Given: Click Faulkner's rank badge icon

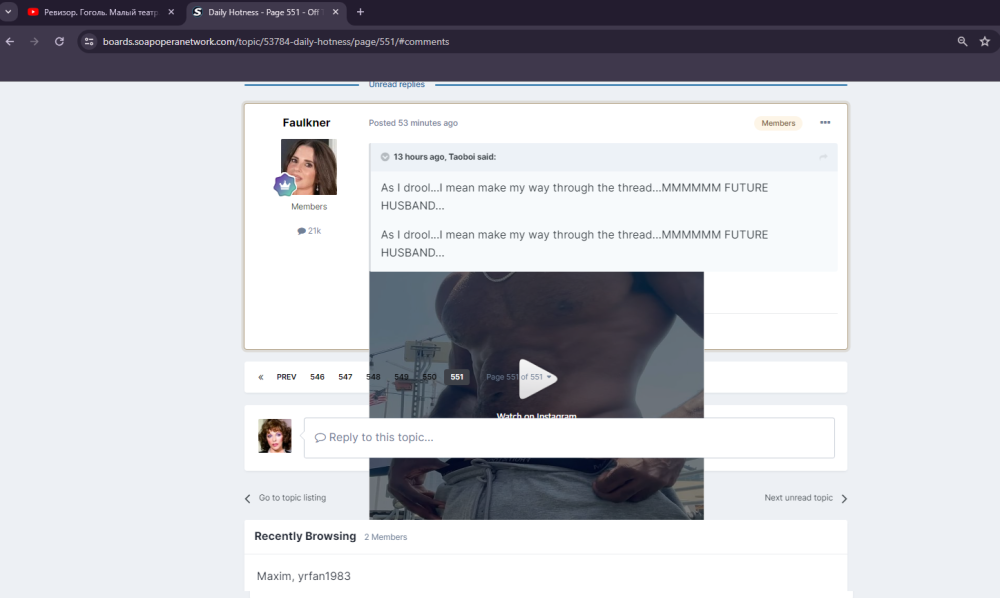Looking at the screenshot, I should click(286, 185).
